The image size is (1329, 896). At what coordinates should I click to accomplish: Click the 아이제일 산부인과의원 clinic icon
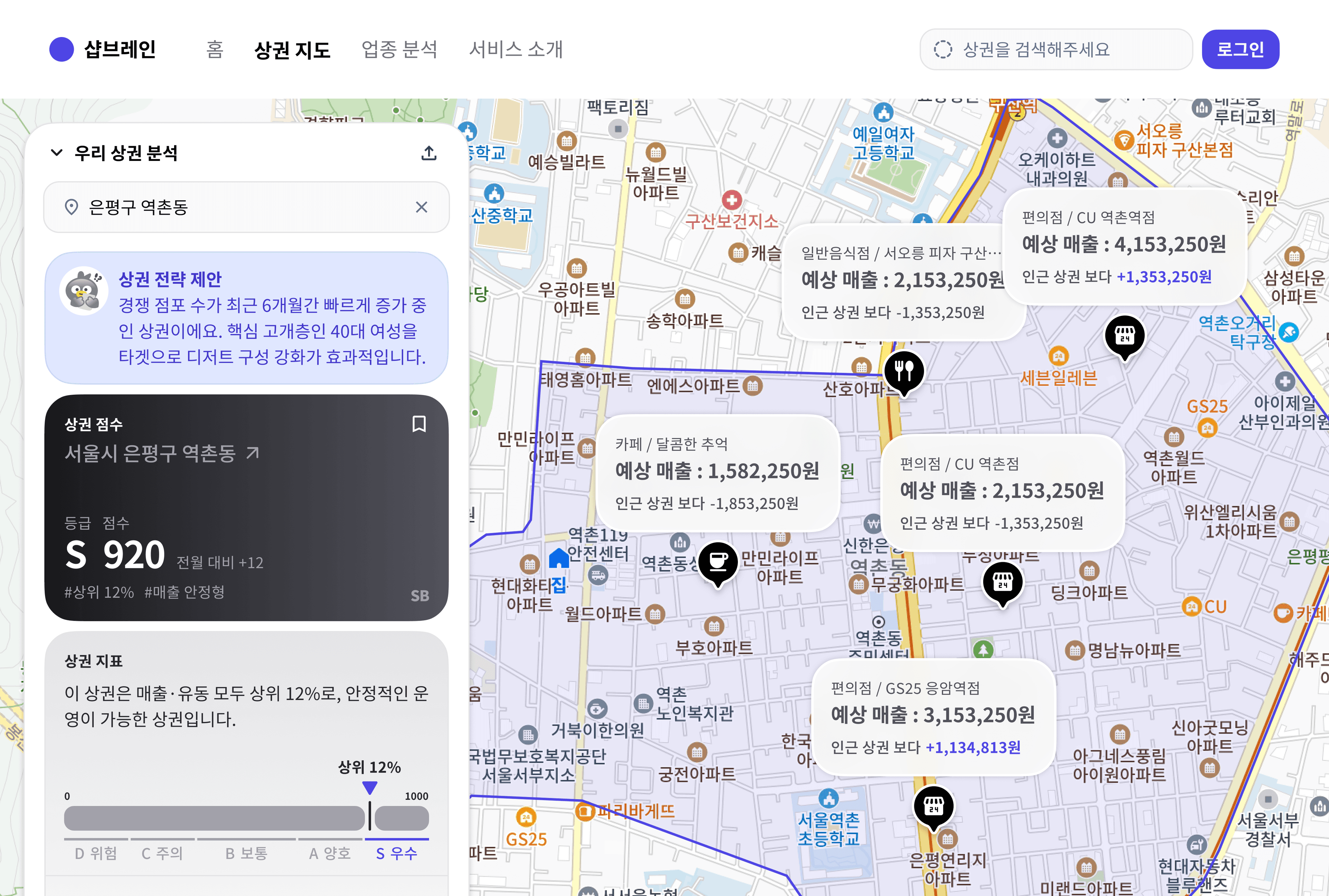tap(1284, 381)
